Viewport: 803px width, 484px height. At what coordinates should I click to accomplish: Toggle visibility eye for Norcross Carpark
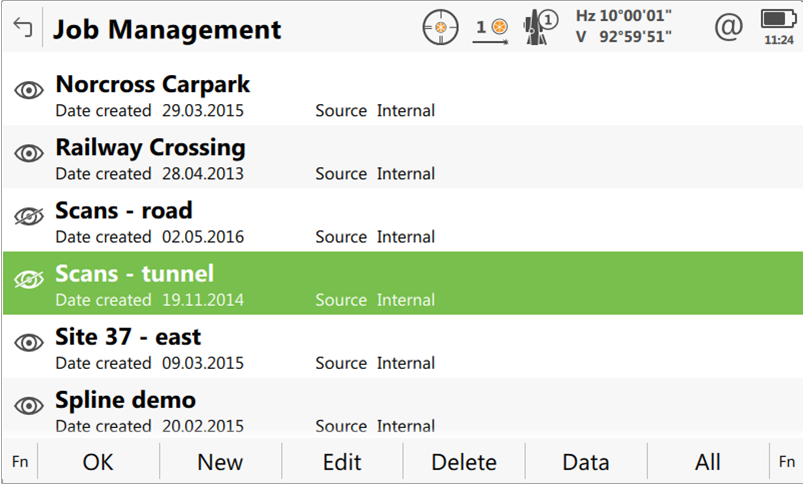[x=29, y=91]
